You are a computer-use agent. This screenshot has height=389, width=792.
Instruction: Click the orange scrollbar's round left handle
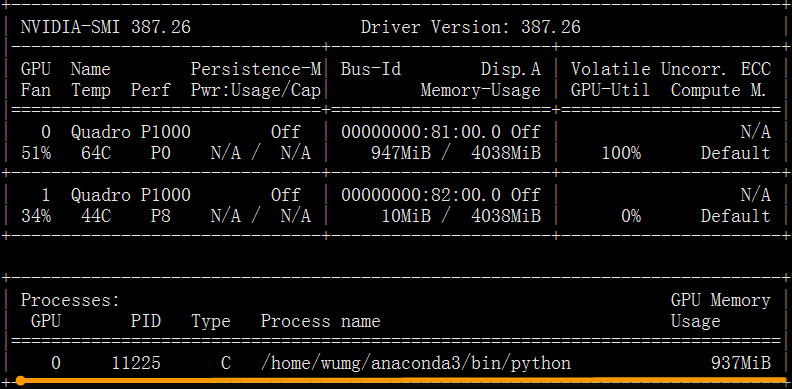pos(21,380)
